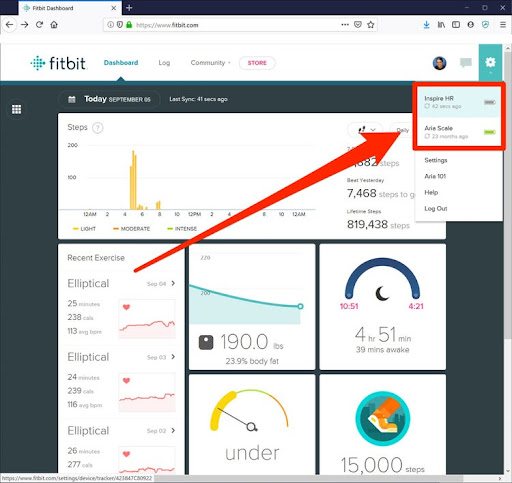Click the 4 hr 51 min sleep tile
This screenshot has width=512, height=483.
[383, 307]
